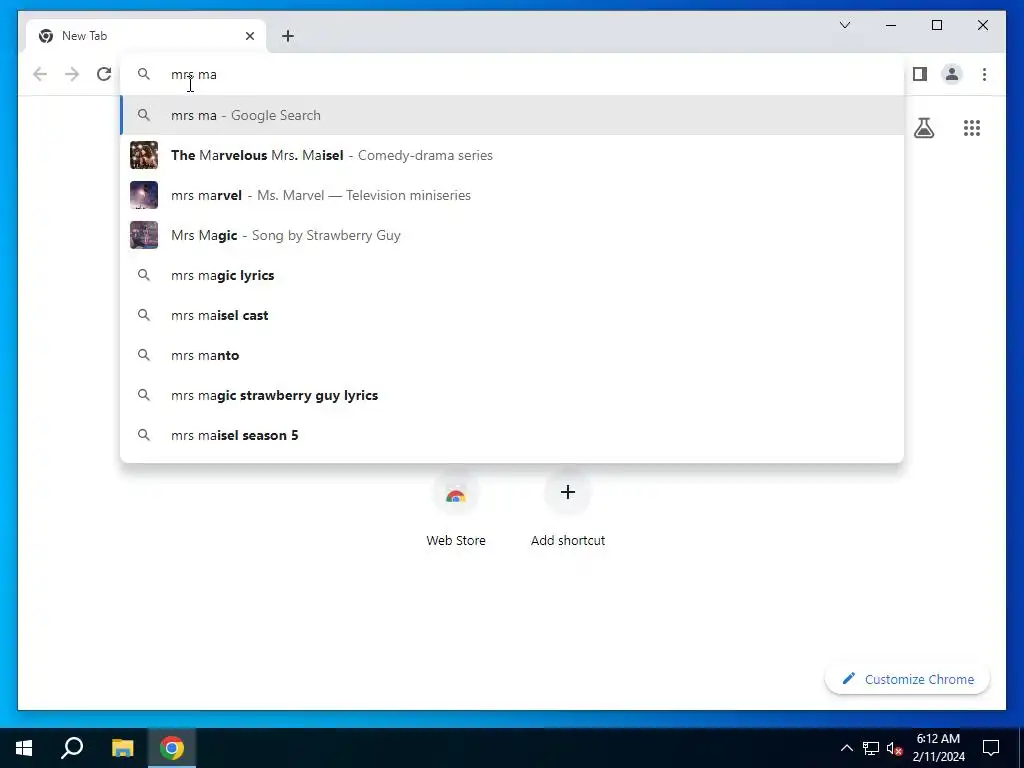Click the magnifier icon beside 'mrs maisel cast'
This screenshot has height=768, width=1024.
tap(144, 315)
